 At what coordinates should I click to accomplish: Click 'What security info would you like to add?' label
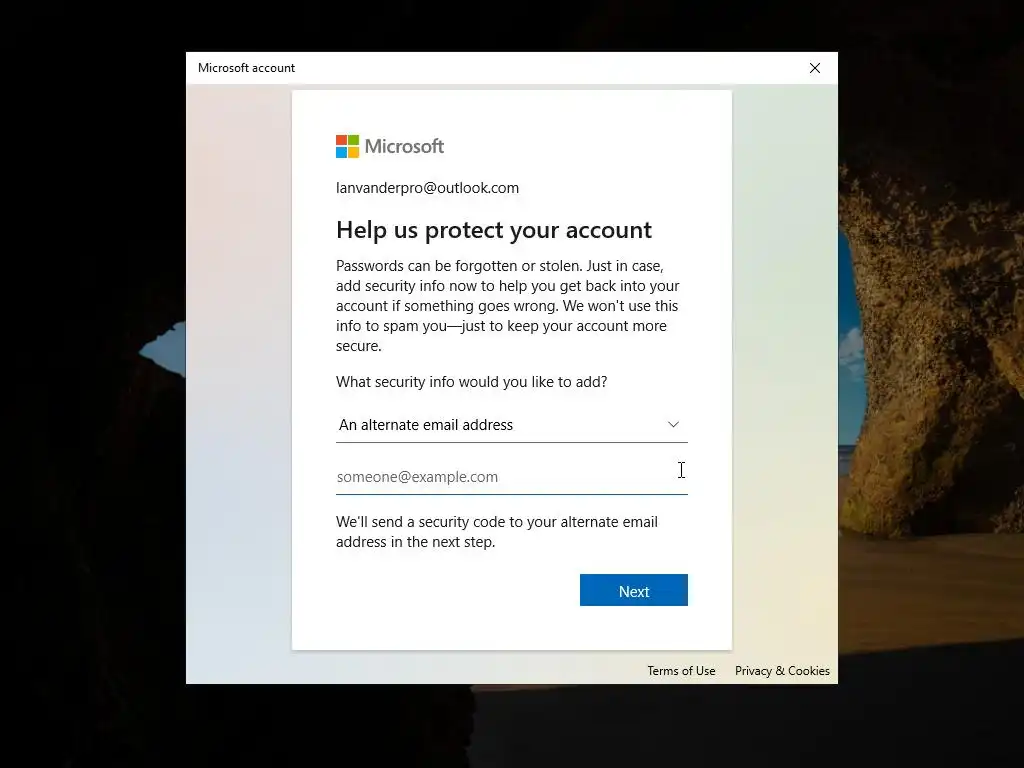472,382
